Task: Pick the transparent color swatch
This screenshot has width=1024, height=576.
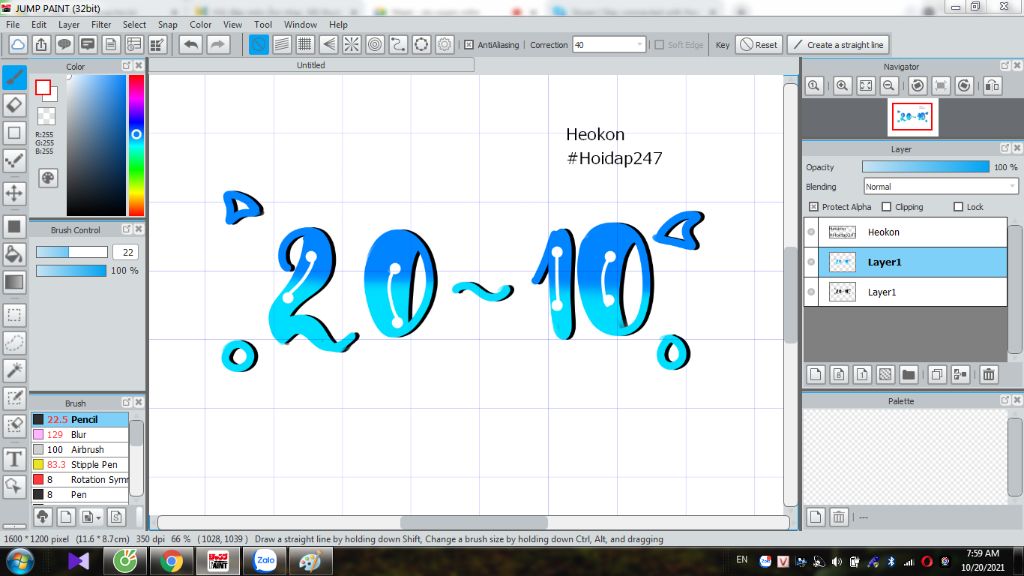Action: click(x=46, y=116)
